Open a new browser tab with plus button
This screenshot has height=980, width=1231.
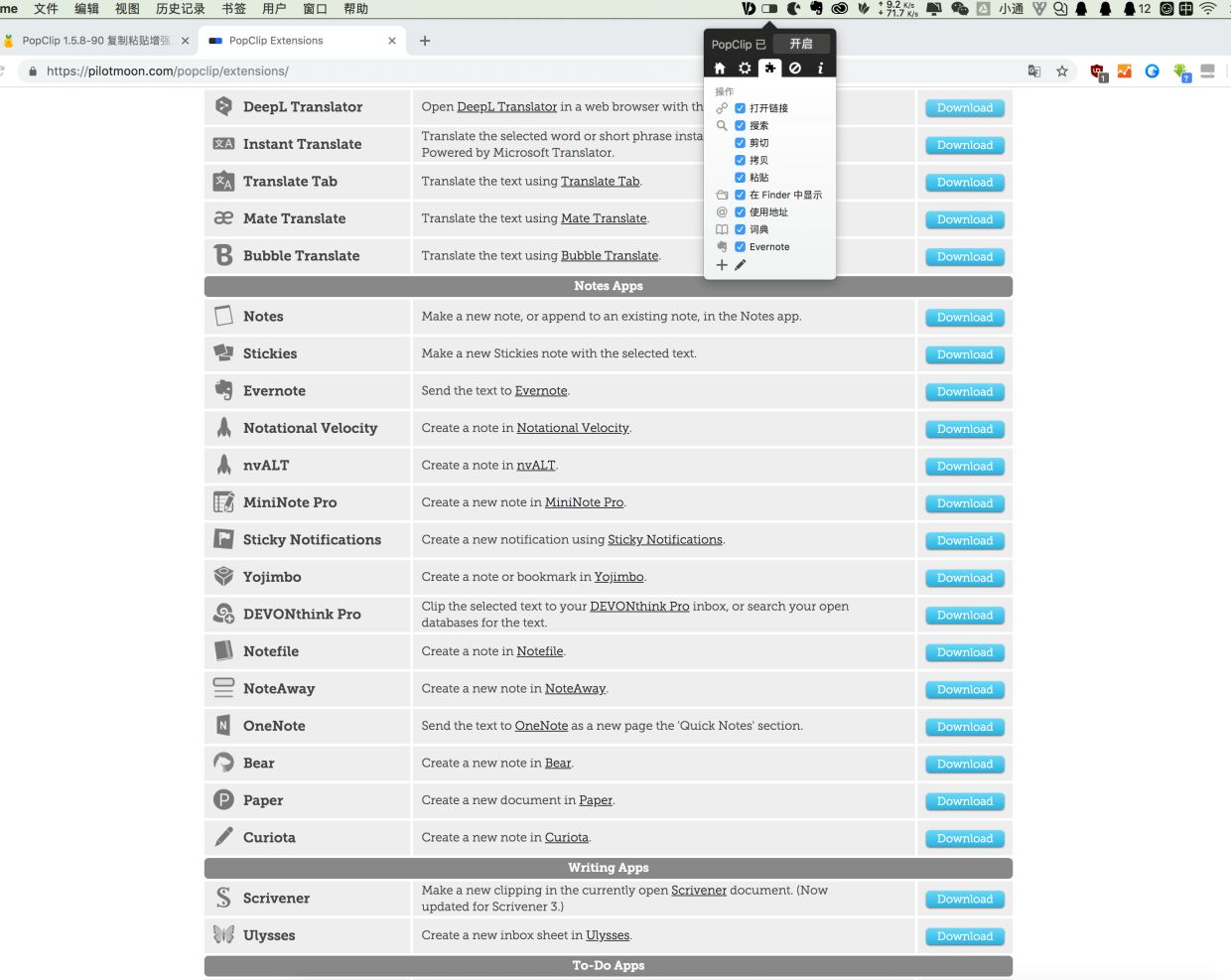click(x=425, y=41)
